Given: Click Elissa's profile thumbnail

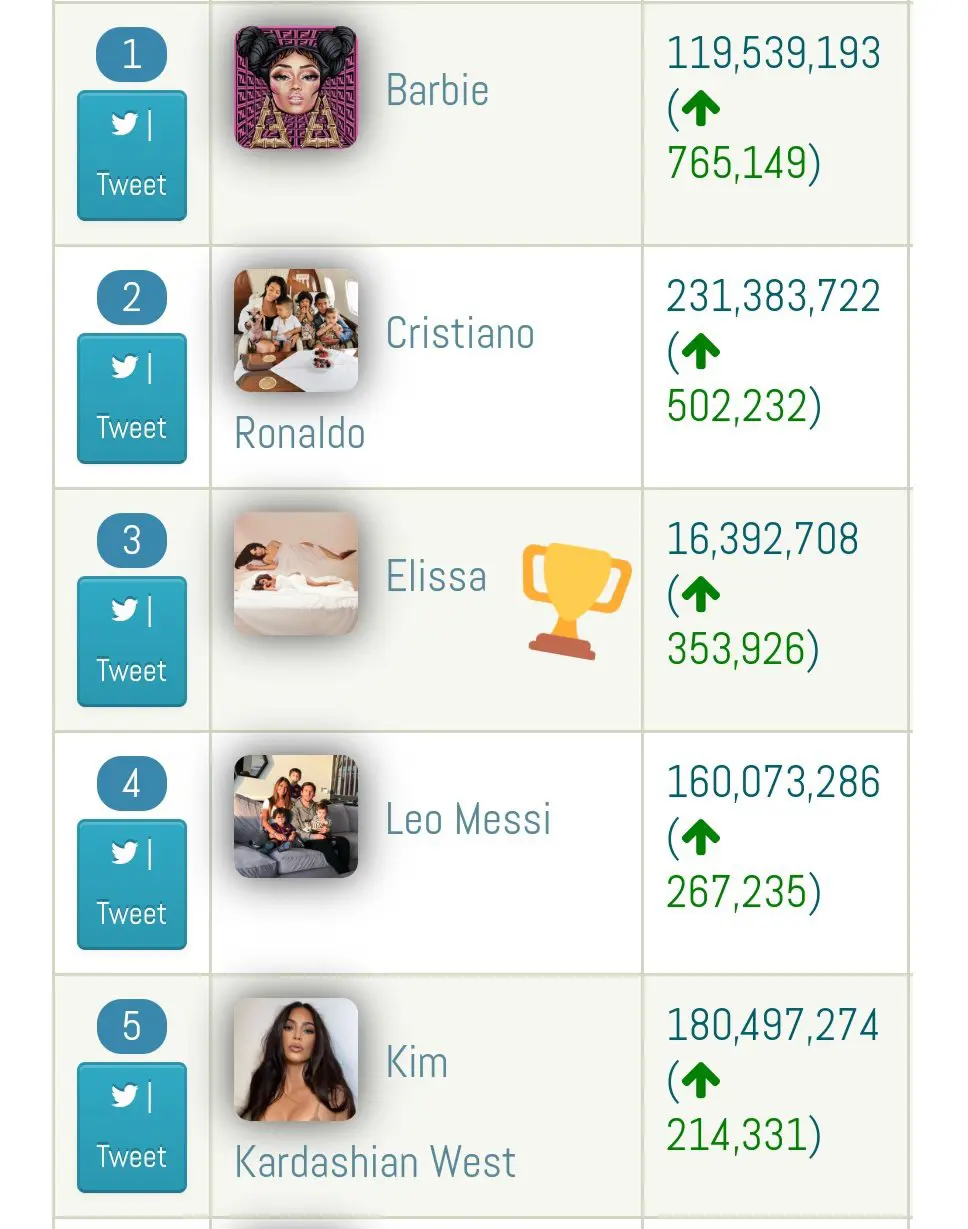Looking at the screenshot, I should [296, 574].
